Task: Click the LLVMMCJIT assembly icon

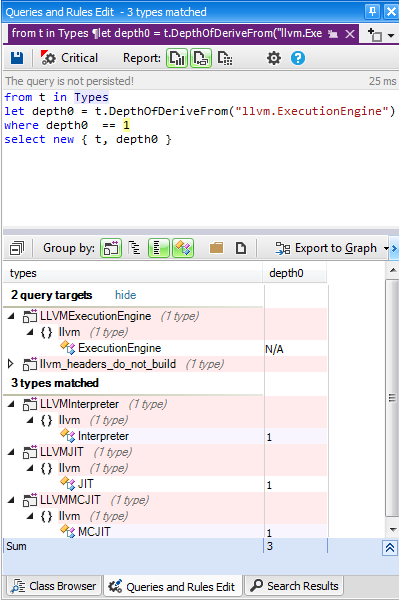Action: [x=30, y=500]
